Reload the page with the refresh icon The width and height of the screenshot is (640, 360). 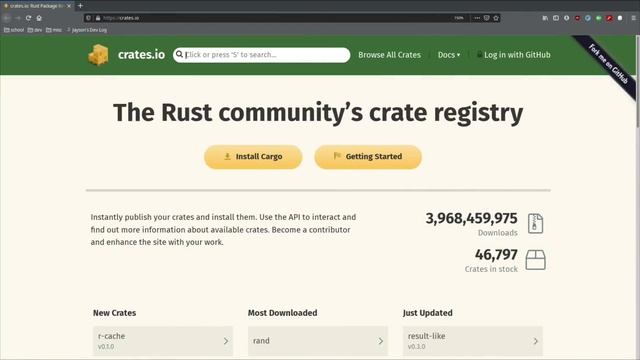(x=28, y=18)
